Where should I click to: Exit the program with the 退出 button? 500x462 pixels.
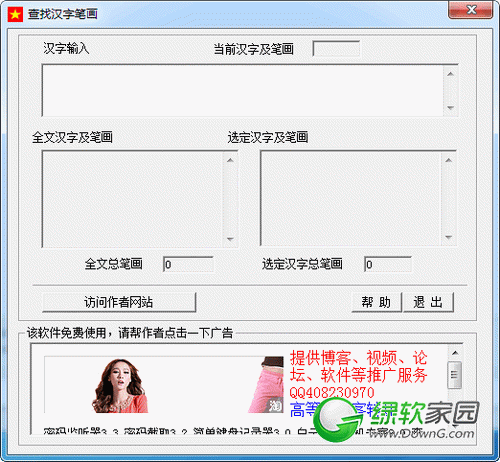pos(428,302)
